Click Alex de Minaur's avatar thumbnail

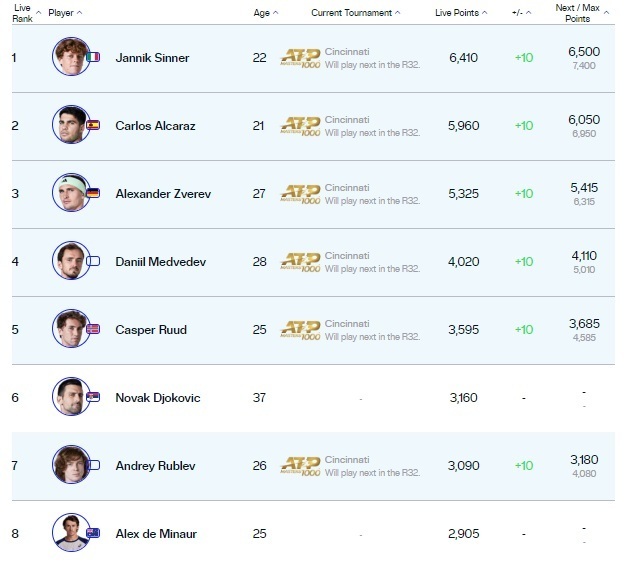coord(70,533)
